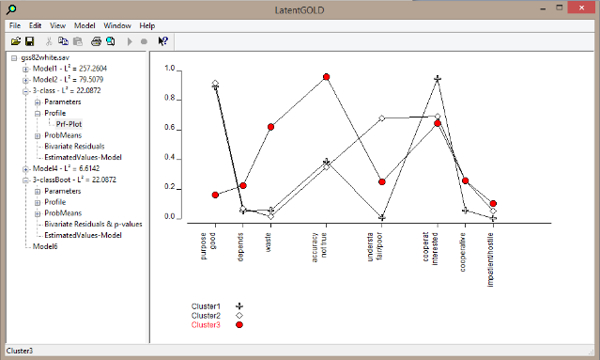
Task: Open the Window menu
Action: pyautogui.click(x=117, y=26)
